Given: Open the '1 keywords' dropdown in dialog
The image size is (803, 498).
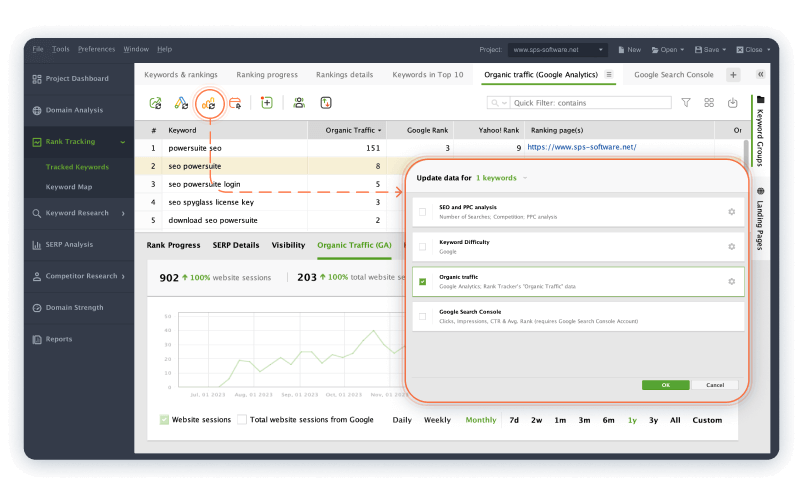Looking at the screenshot, I should click(x=501, y=178).
